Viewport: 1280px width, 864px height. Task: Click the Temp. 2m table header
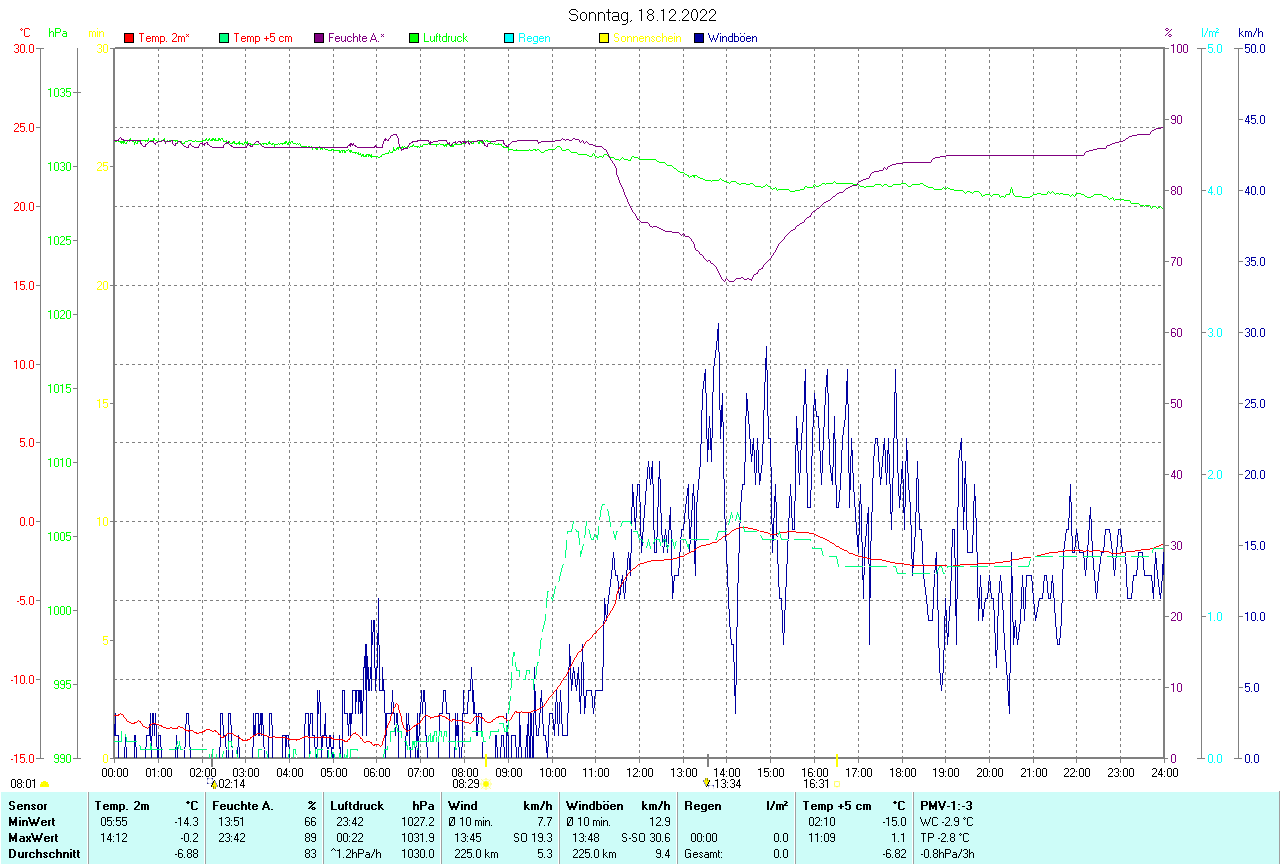(122, 806)
